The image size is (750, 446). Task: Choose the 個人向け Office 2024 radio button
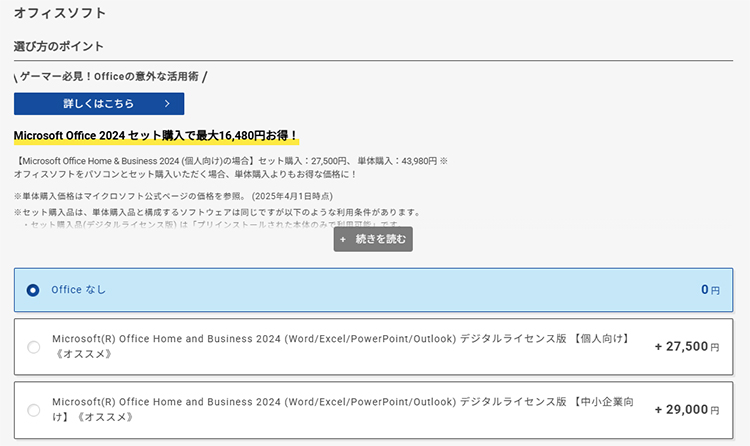click(33, 347)
